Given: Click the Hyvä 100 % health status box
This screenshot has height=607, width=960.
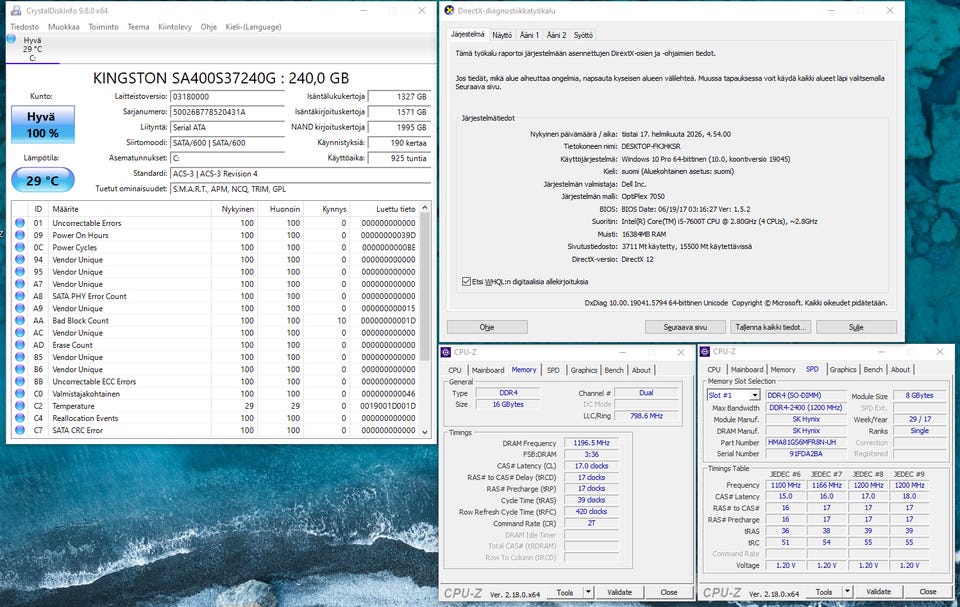Looking at the screenshot, I should pyautogui.click(x=42, y=125).
